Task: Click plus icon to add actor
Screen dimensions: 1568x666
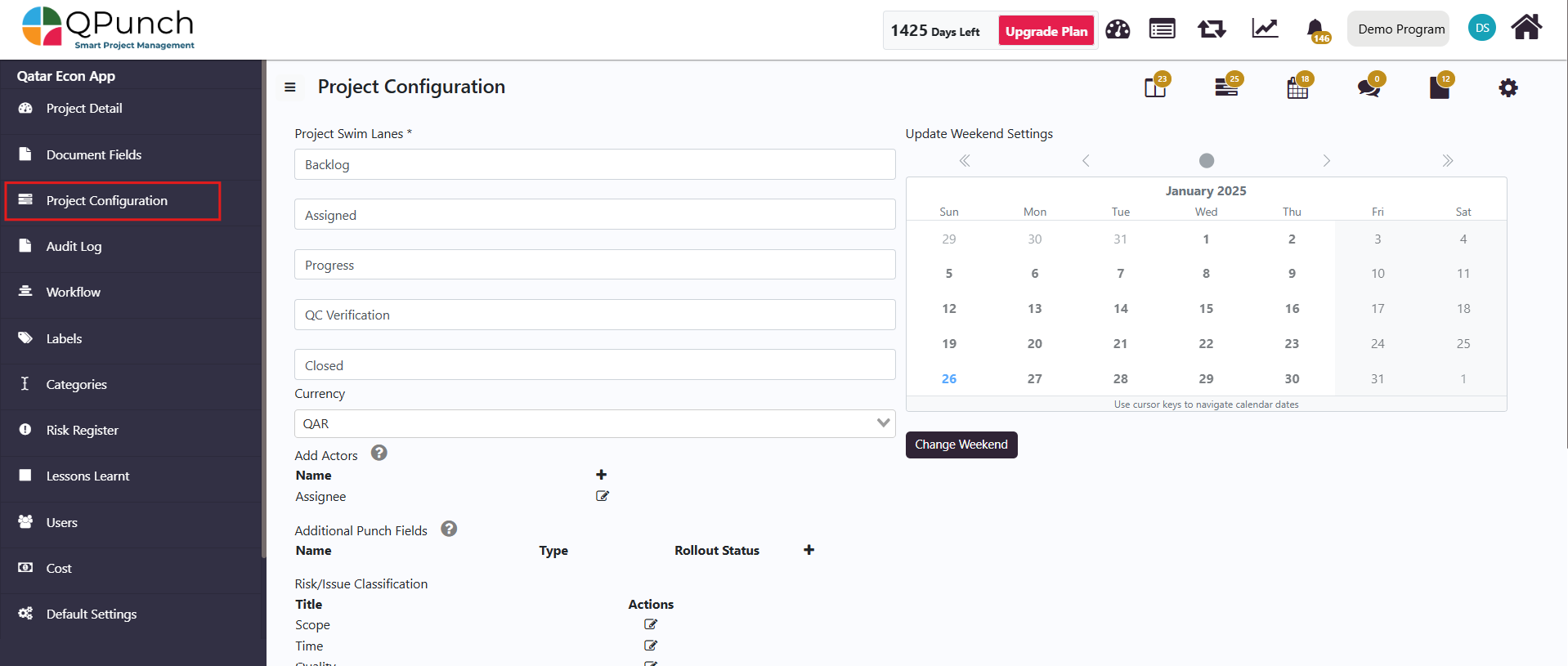Action: click(601, 475)
